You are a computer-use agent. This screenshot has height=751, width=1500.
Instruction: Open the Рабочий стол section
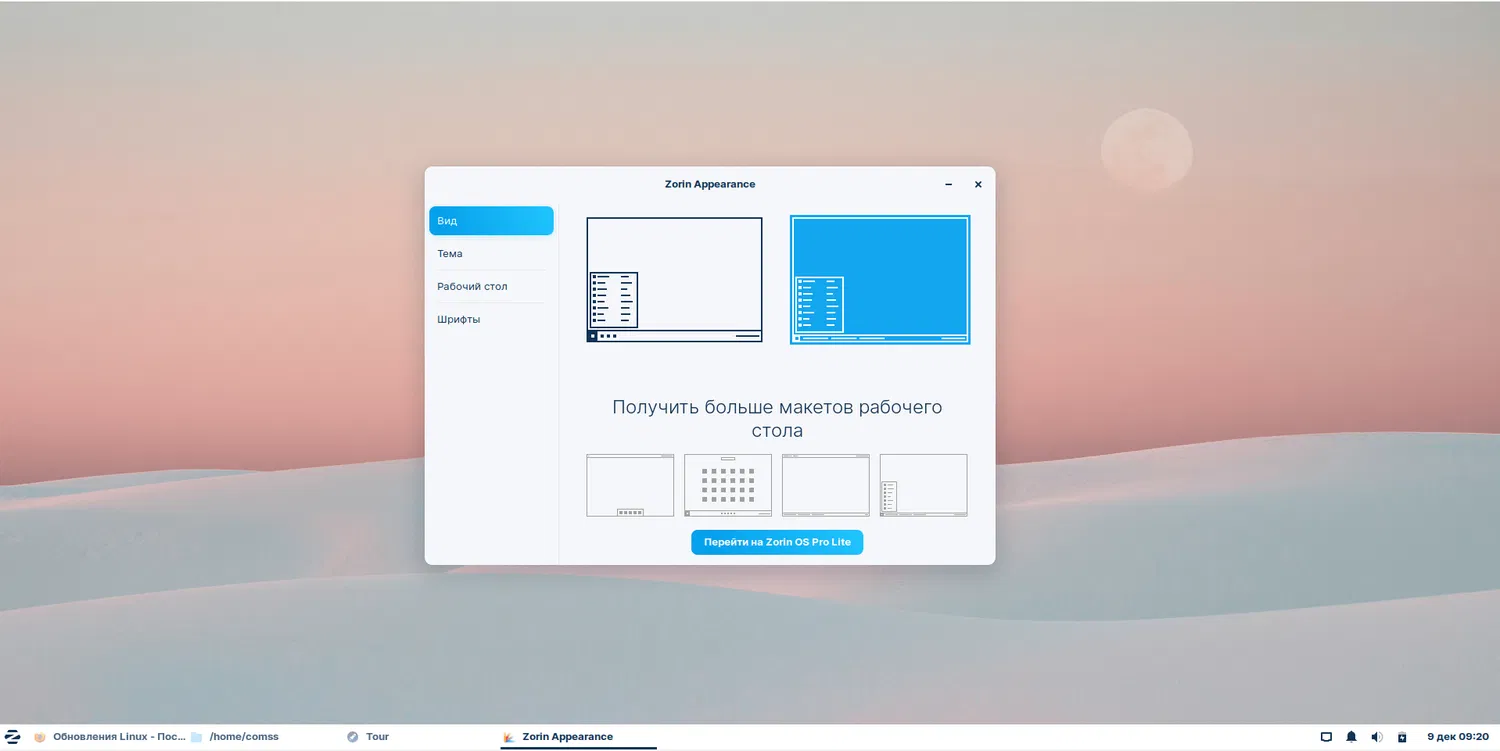491,287
